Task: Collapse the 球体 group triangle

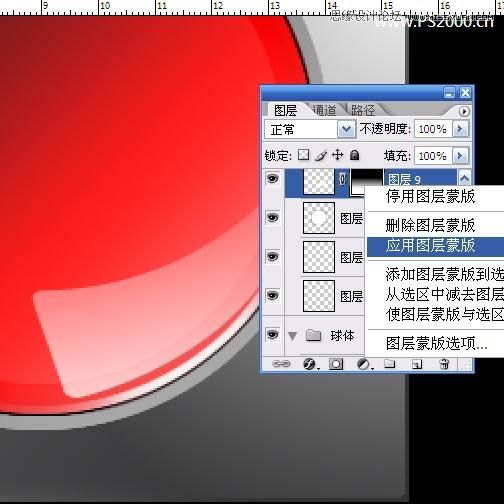Action: point(293,336)
